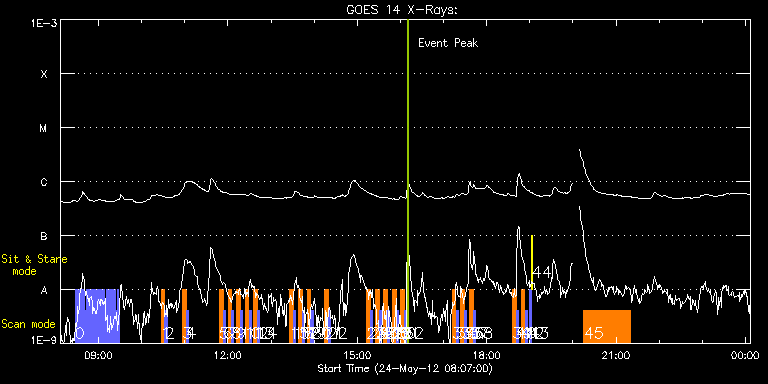Select the large orange block labeled 45

pyautogui.click(x=607, y=326)
